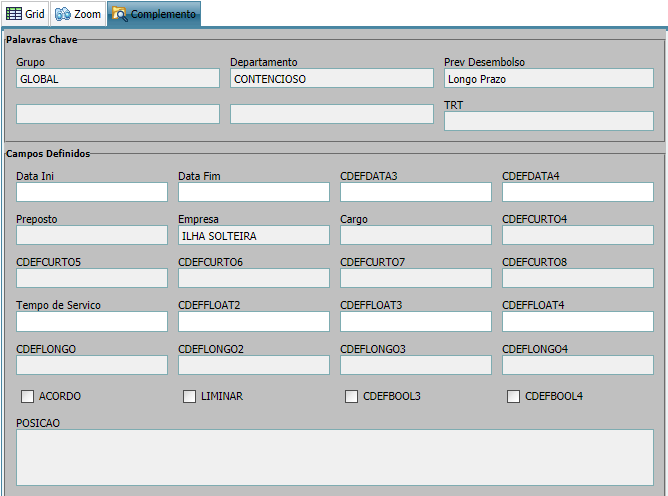The image size is (668, 496).
Task: Click the Zoom tab binoculars icon
Action: tap(63, 14)
